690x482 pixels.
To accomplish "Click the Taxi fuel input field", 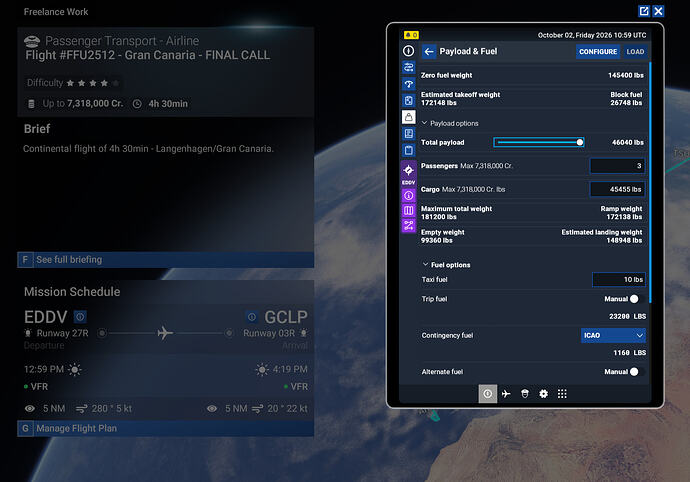I will 619,280.
